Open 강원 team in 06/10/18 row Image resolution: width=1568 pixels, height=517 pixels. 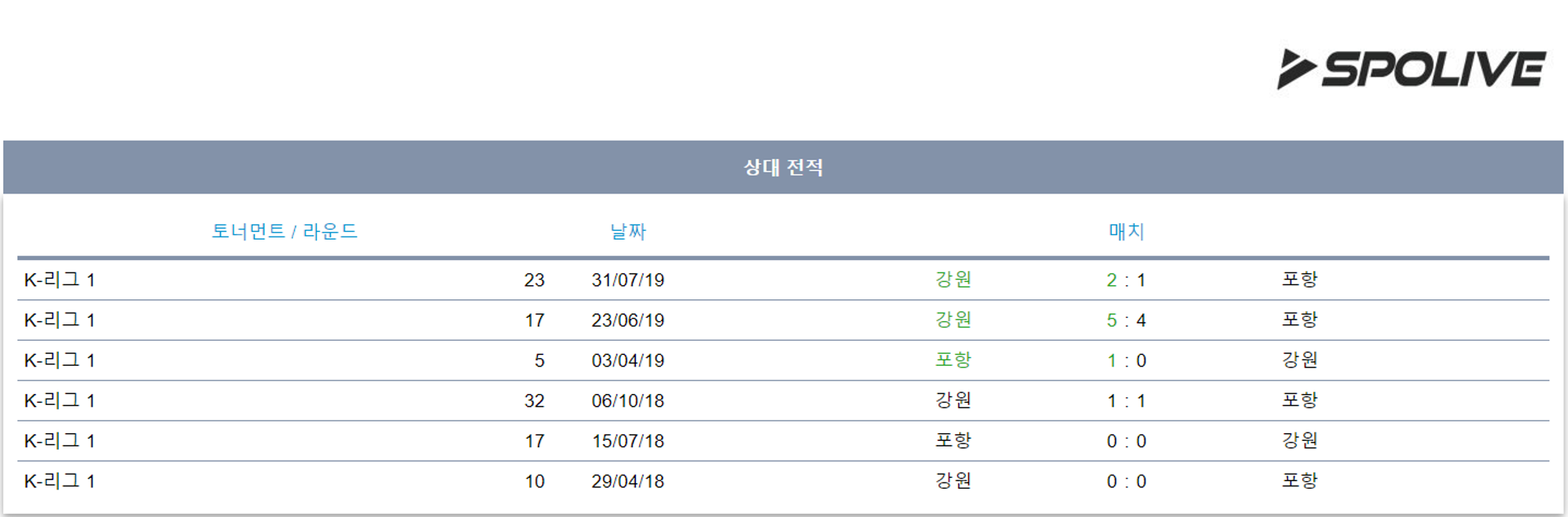pyautogui.click(x=953, y=400)
